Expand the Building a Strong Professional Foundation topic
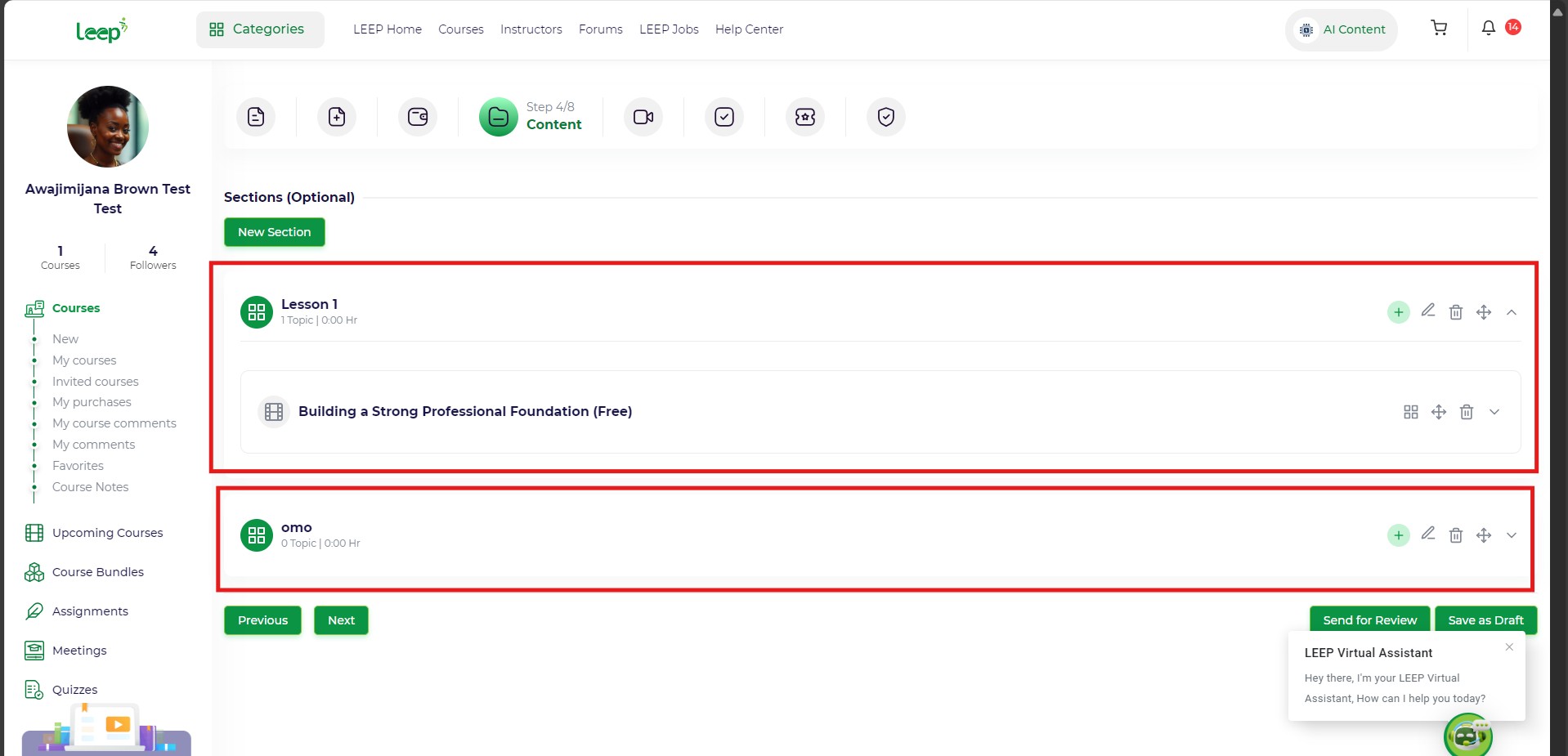The image size is (1568, 756). [1494, 412]
